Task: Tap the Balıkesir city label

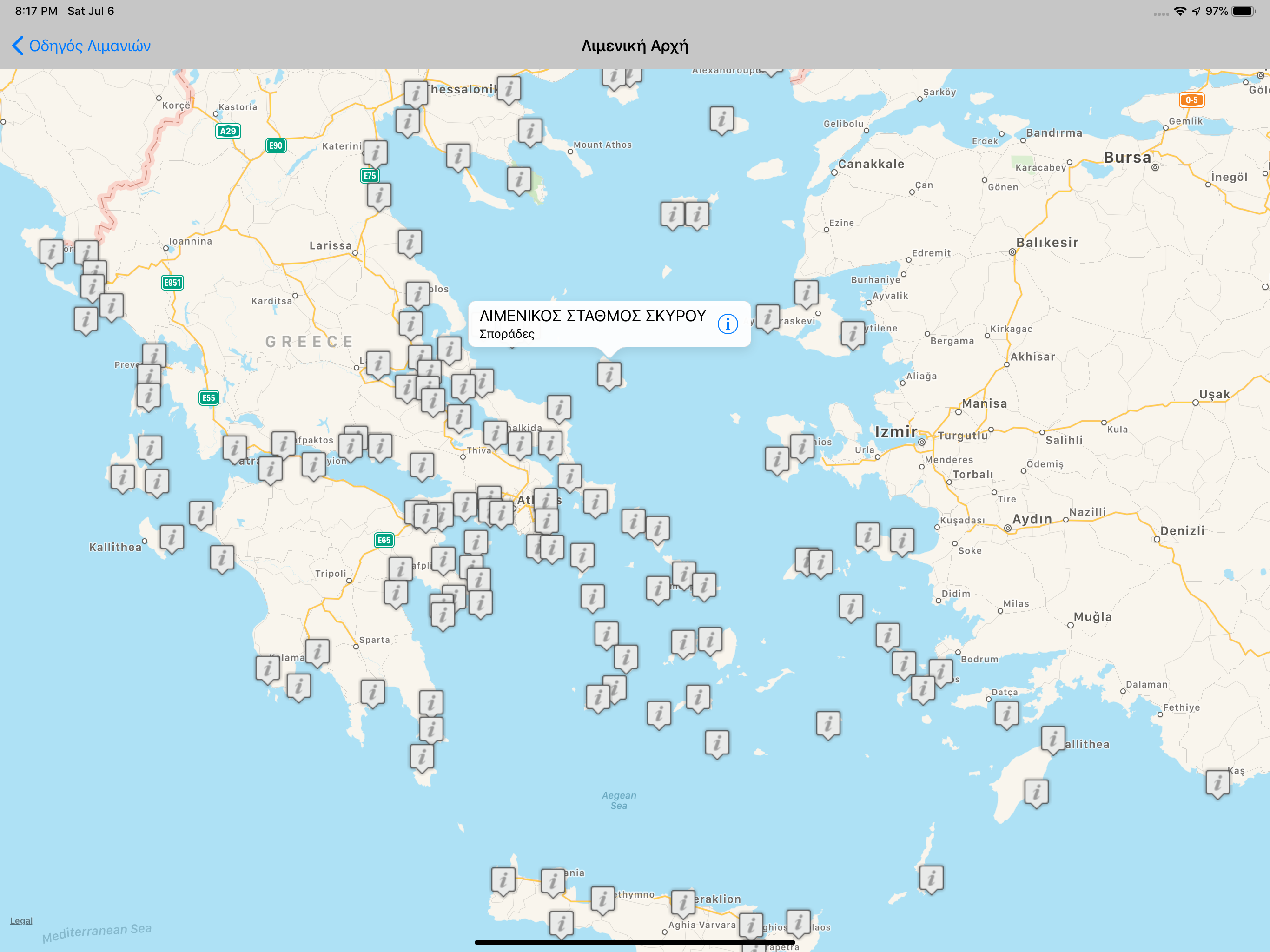Action: [x=1047, y=242]
